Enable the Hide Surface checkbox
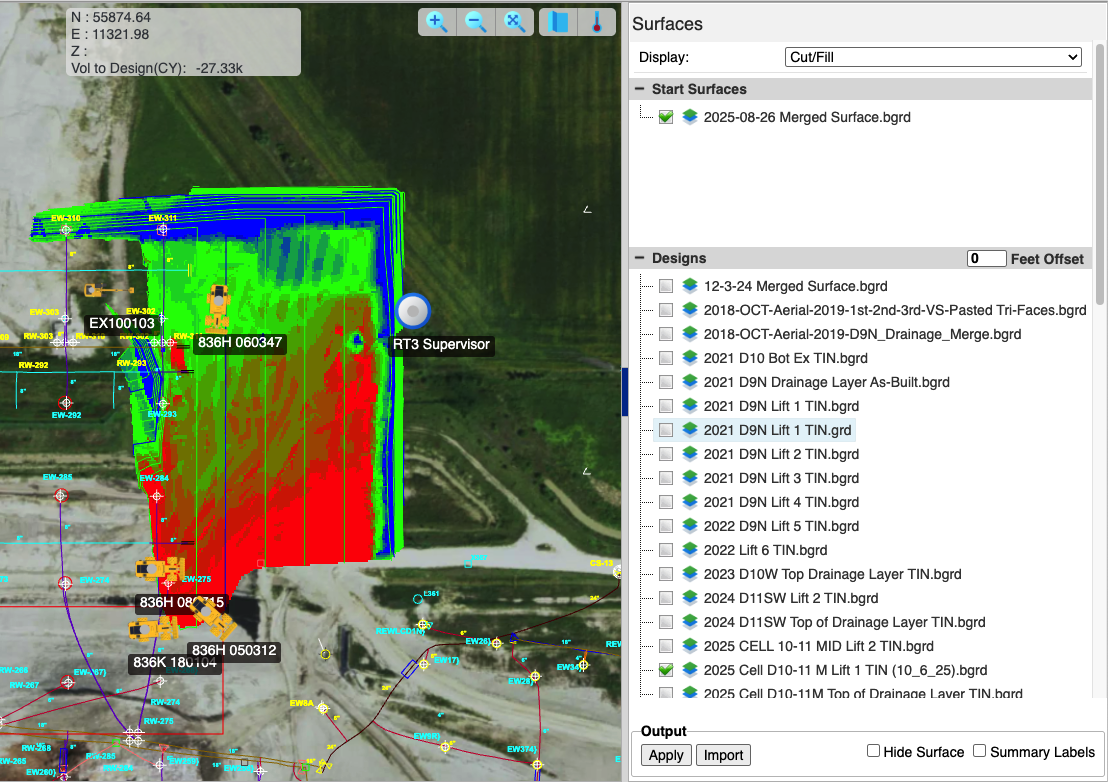Viewport: 1108px width, 782px height. 873,751
